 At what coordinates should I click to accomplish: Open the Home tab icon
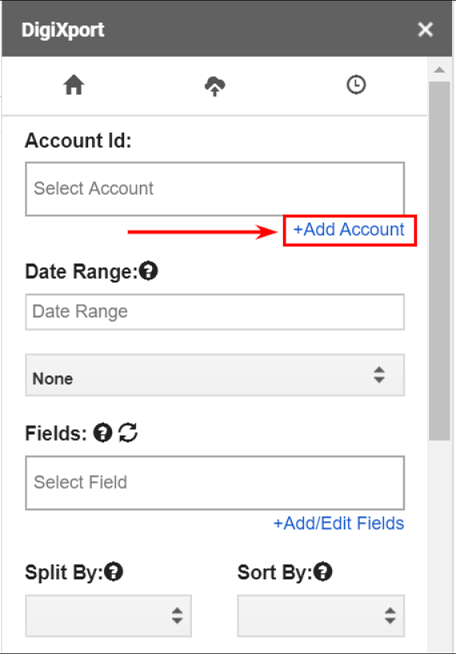[x=74, y=85]
